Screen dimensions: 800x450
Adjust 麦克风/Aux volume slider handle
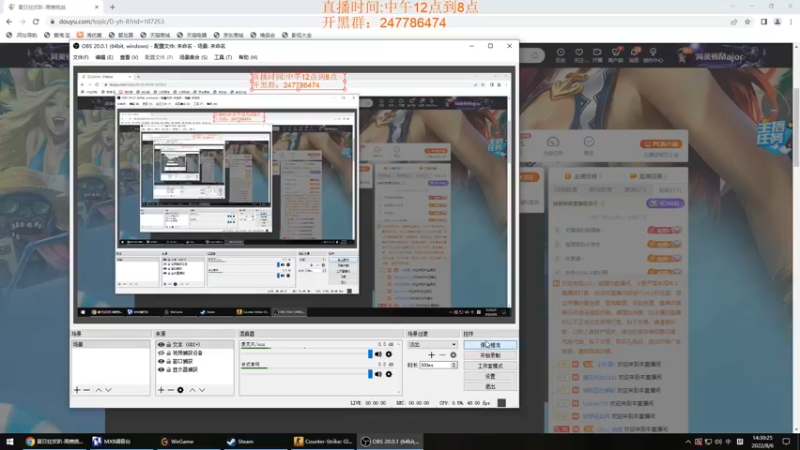tap(370, 354)
